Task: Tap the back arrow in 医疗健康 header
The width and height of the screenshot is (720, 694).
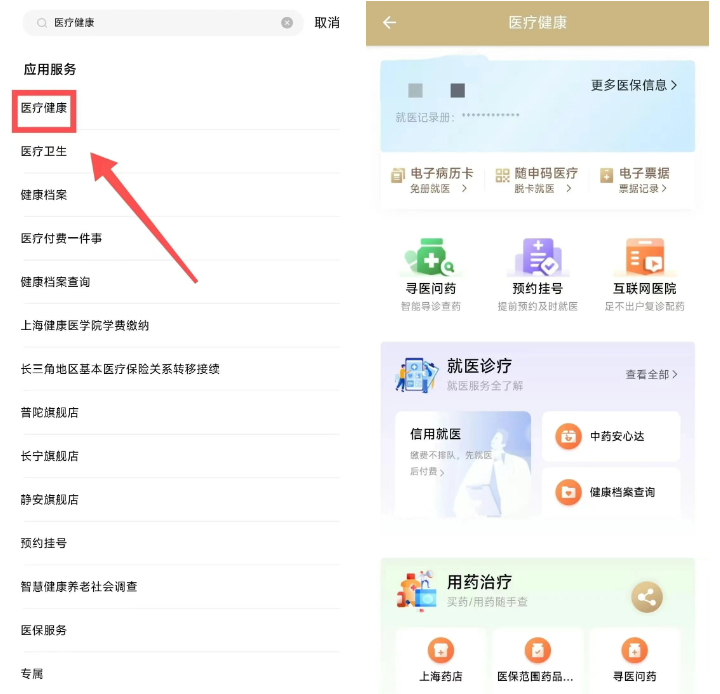Action: (389, 23)
